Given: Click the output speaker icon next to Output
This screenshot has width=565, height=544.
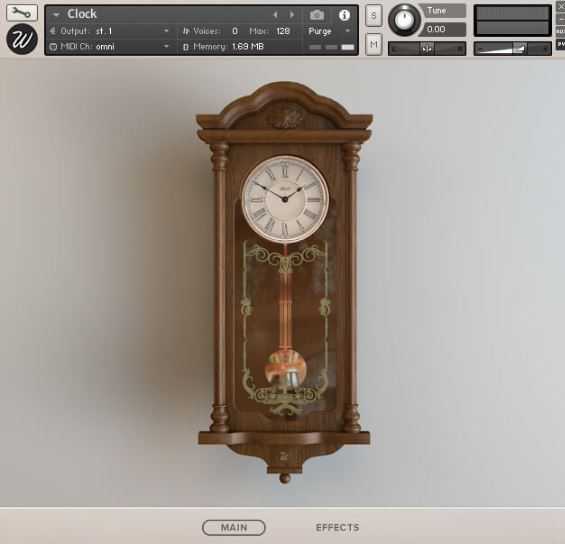Looking at the screenshot, I should click(x=53, y=31).
